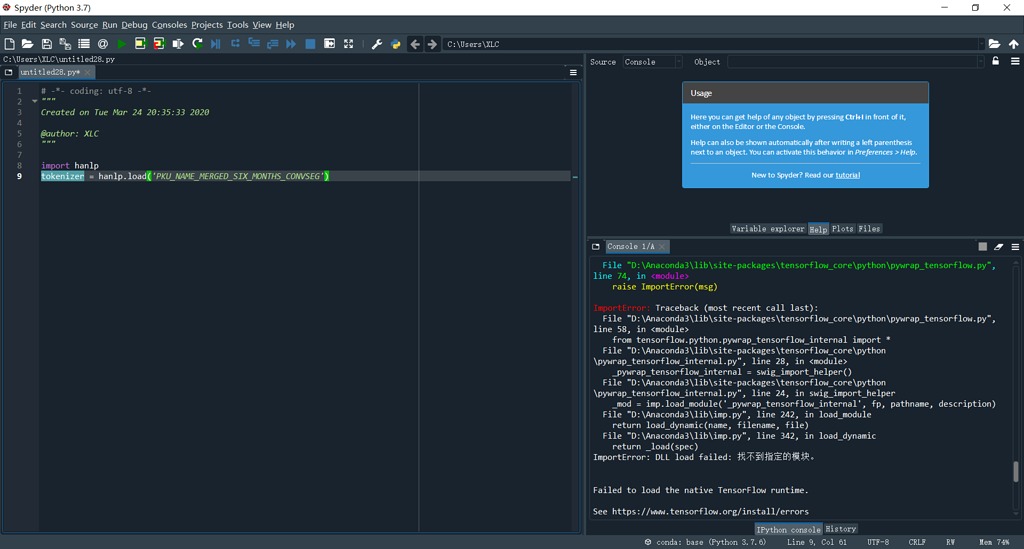Open the Source Console dropdown
This screenshot has height=549, width=1024.
[652, 62]
